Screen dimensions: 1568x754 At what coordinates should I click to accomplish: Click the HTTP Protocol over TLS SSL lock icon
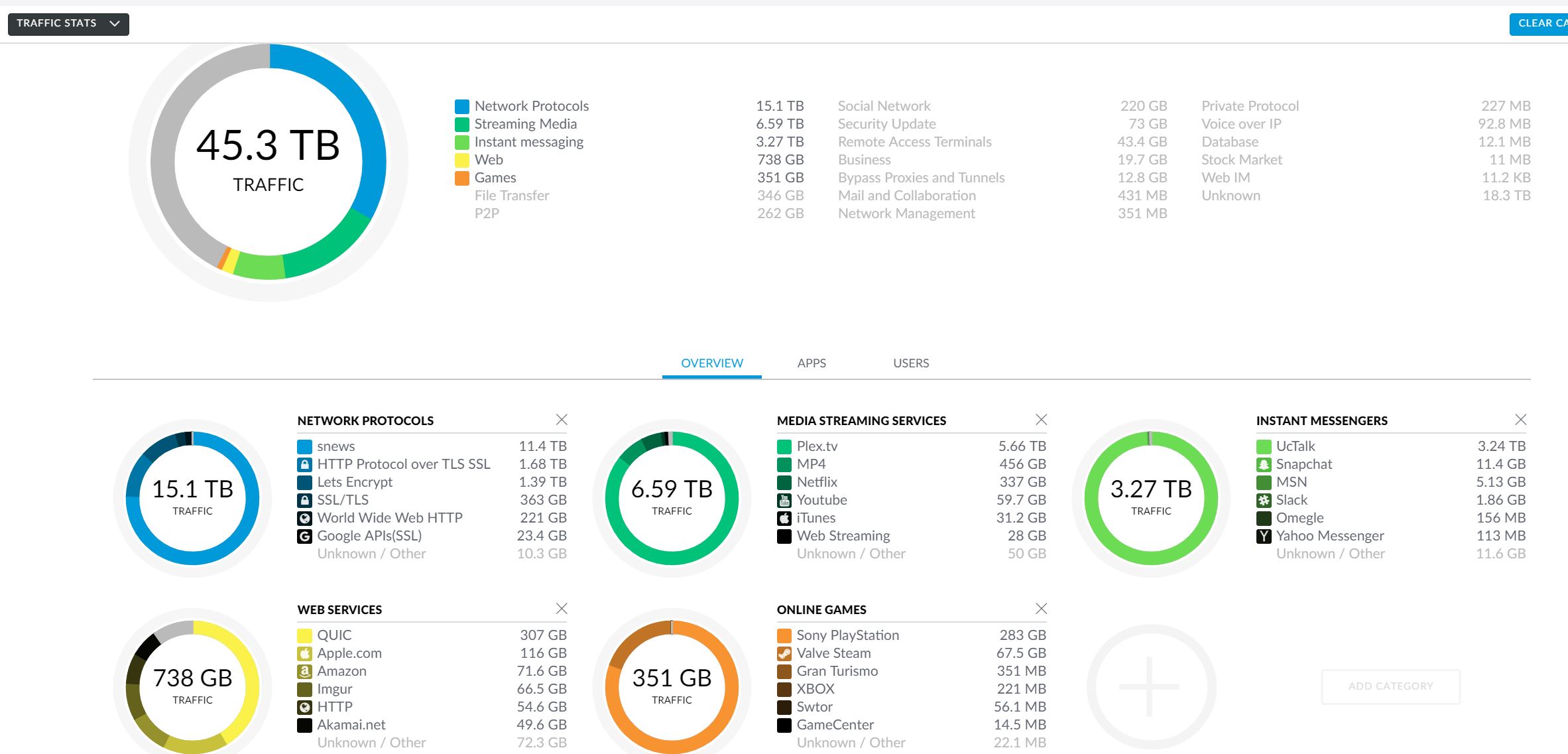pyautogui.click(x=304, y=464)
